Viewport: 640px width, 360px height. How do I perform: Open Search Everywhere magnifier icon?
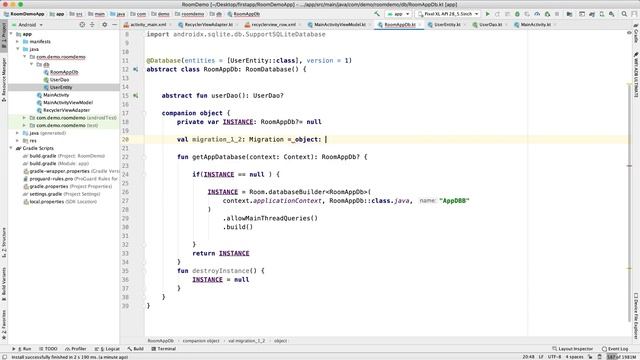click(x=624, y=14)
